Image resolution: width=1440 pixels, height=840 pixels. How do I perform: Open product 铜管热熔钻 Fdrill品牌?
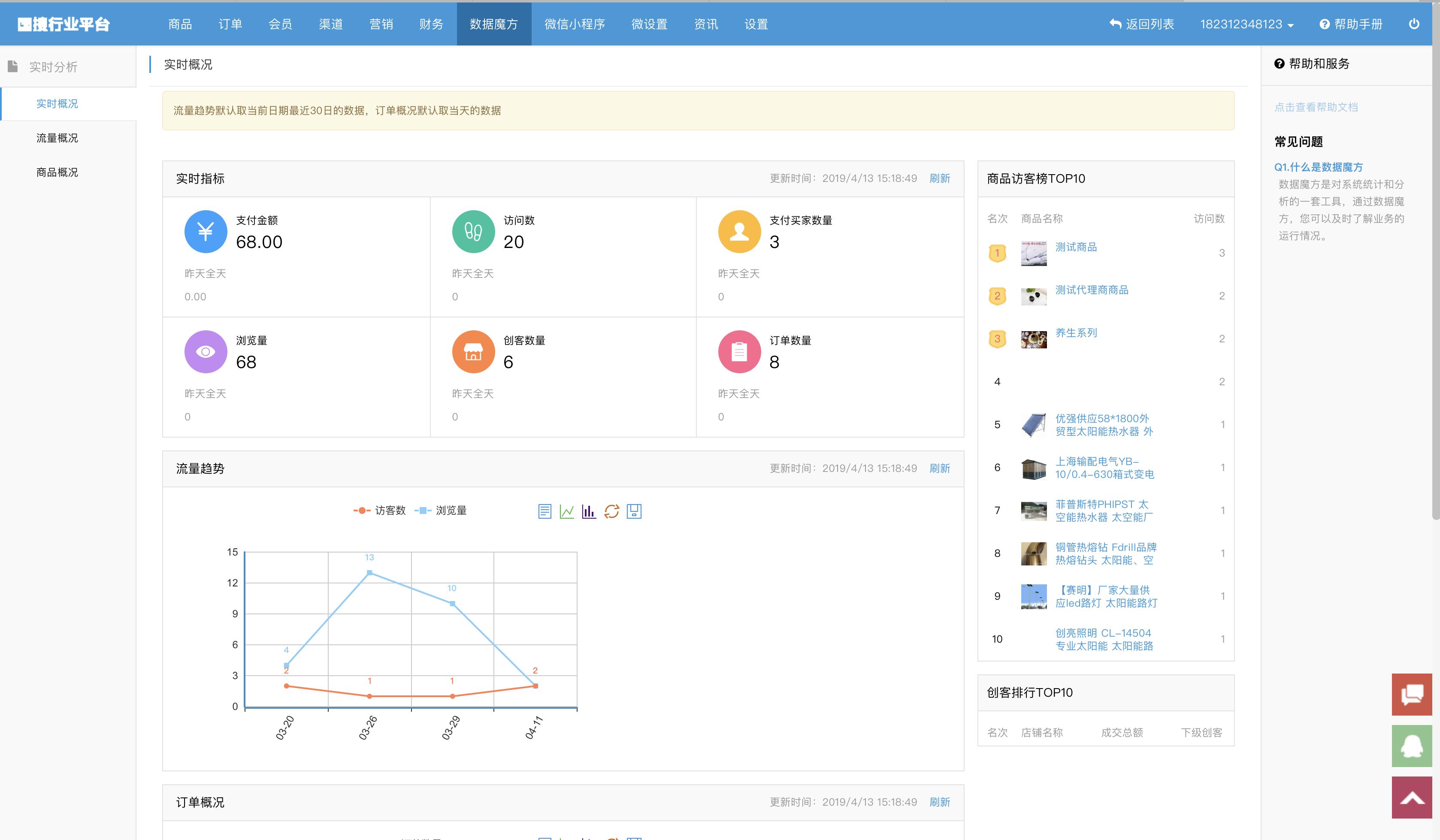click(1106, 553)
